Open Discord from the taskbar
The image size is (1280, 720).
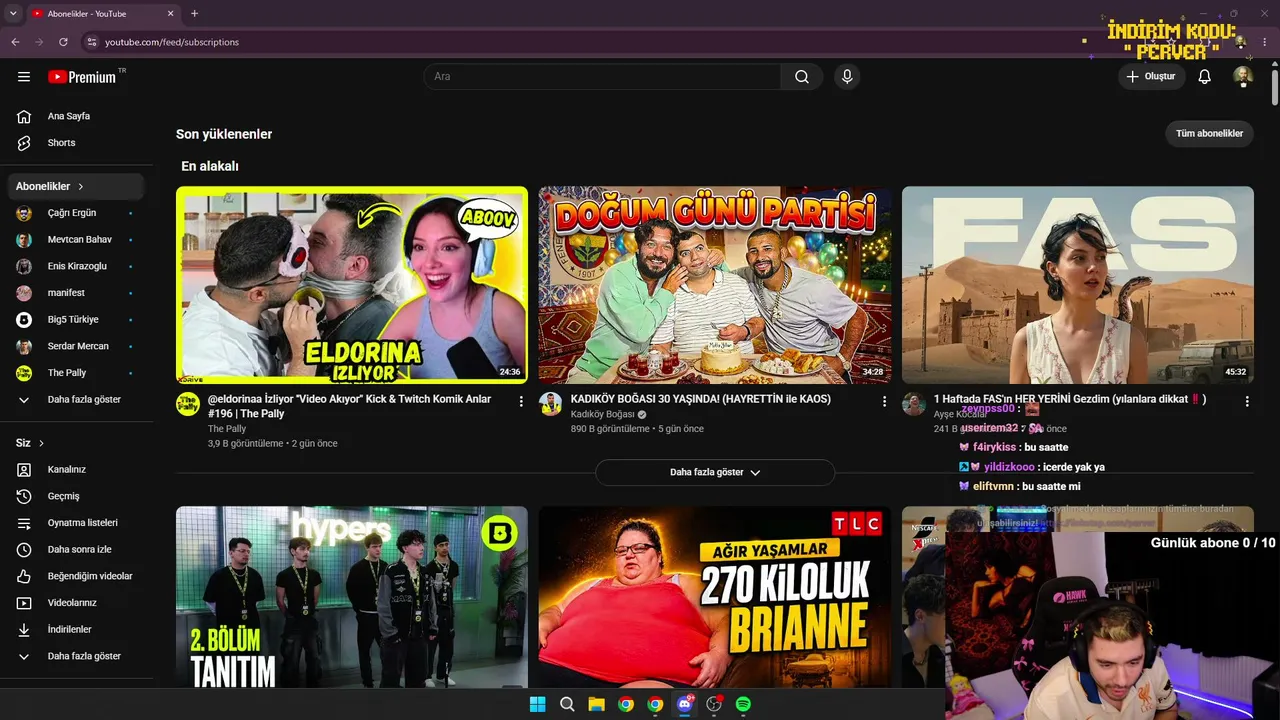tap(685, 704)
